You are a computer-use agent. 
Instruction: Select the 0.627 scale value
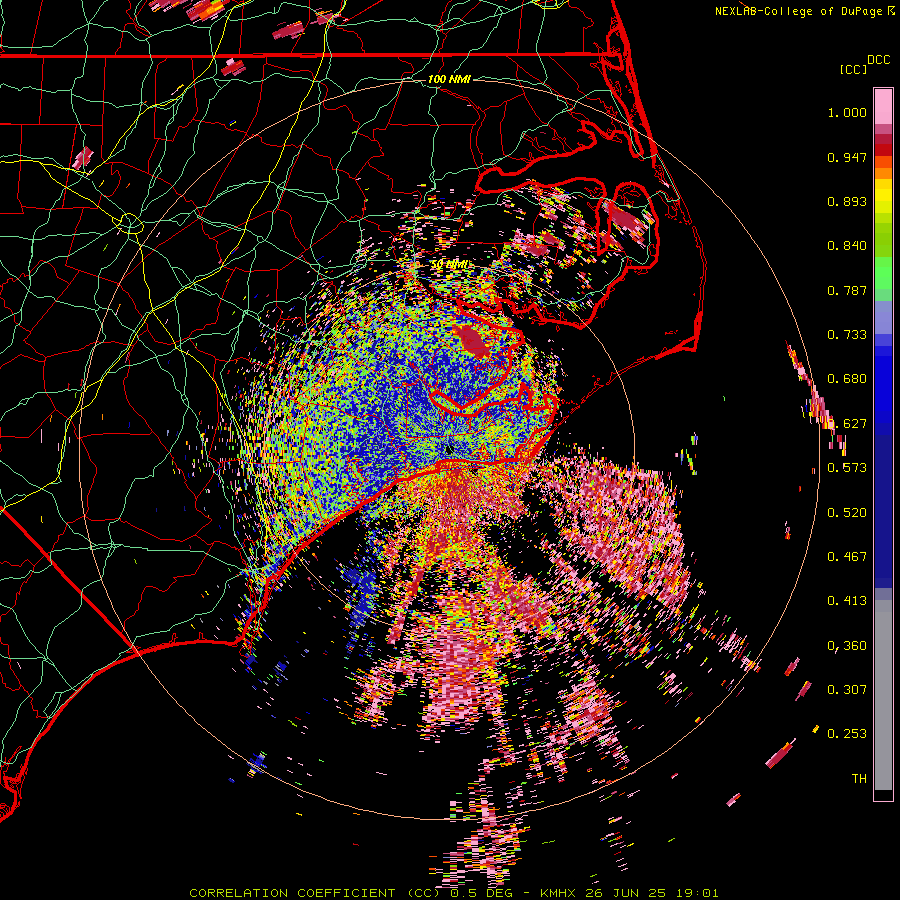coord(847,424)
